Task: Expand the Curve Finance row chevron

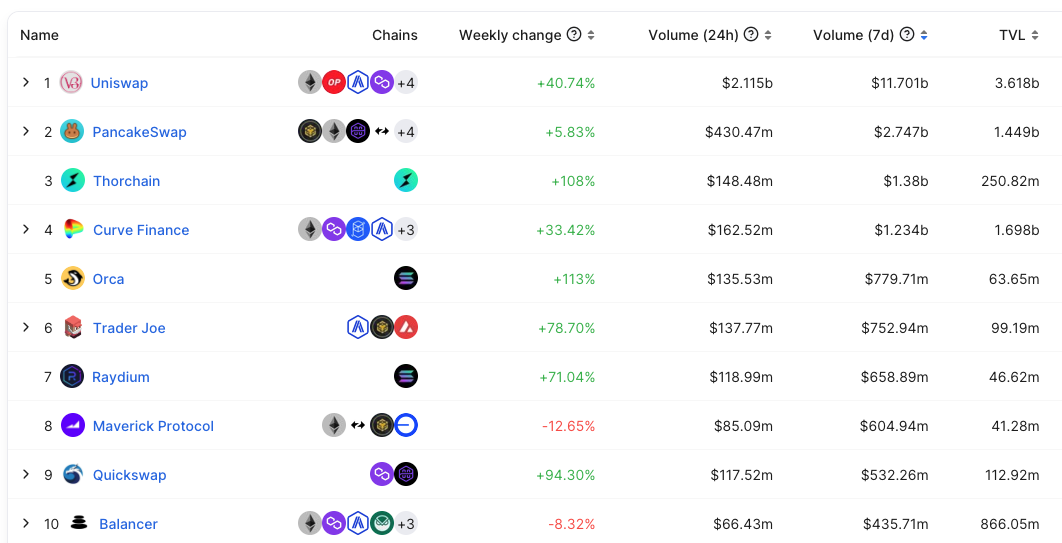Action: (26, 230)
